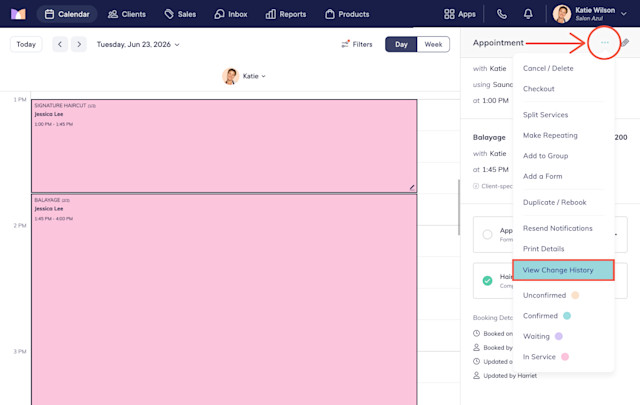Screen dimensions: 640x405
Task: Choose Split Services
Action: pyautogui.click(x=545, y=115)
